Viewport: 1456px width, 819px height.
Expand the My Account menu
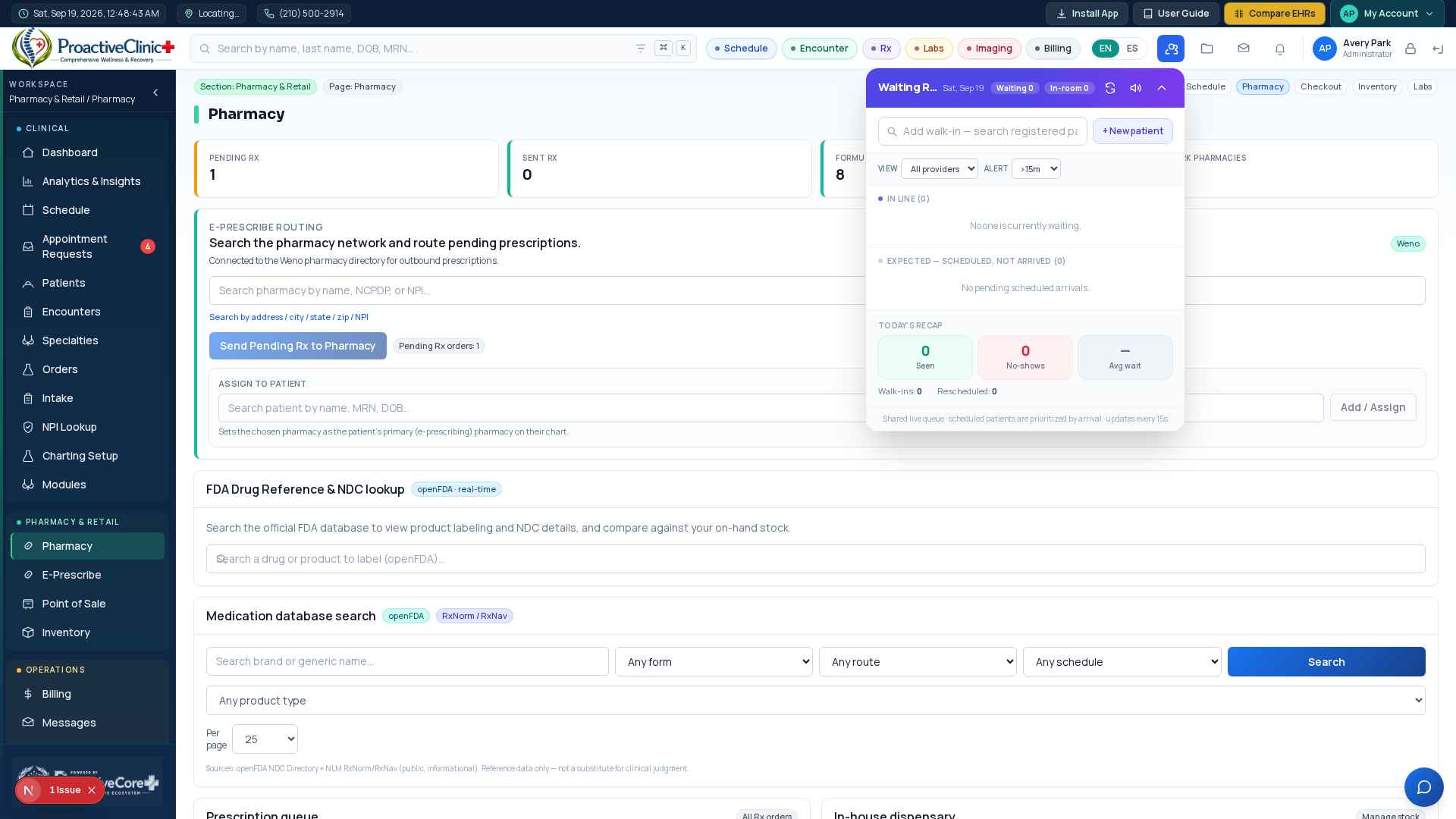1387,14
